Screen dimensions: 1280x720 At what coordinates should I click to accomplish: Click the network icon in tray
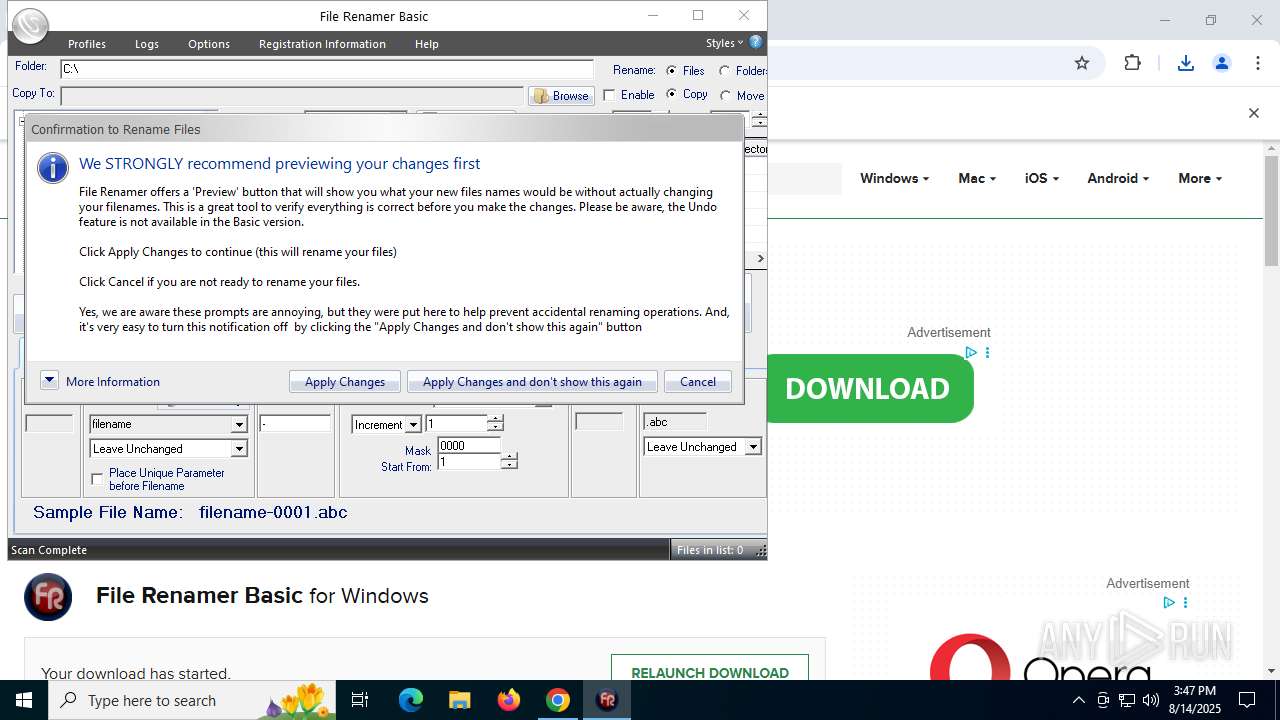(1127, 700)
